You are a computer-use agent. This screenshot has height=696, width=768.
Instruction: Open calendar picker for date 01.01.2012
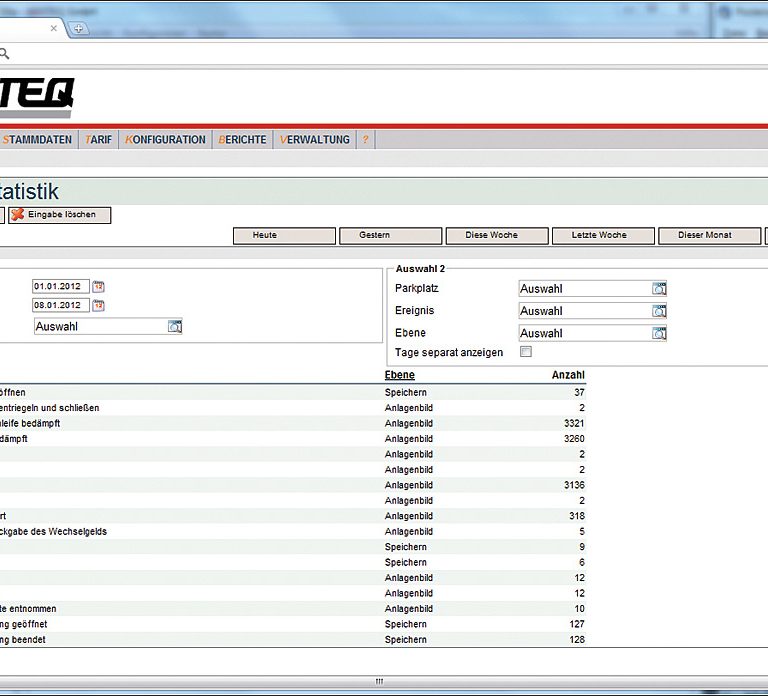pyautogui.click(x=98, y=287)
